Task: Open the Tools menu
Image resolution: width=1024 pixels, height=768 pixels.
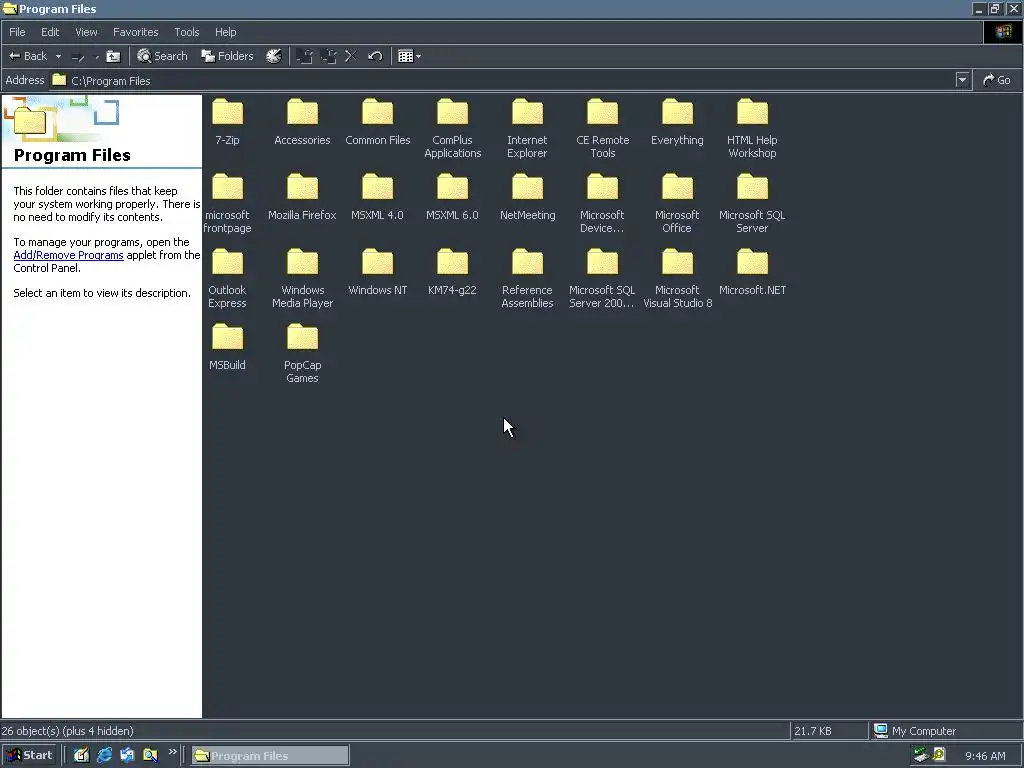Action: pyautogui.click(x=187, y=32)
